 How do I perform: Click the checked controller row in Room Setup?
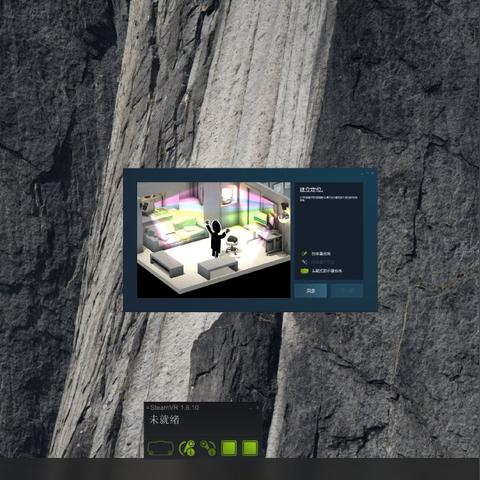click(x=316, y=254)
